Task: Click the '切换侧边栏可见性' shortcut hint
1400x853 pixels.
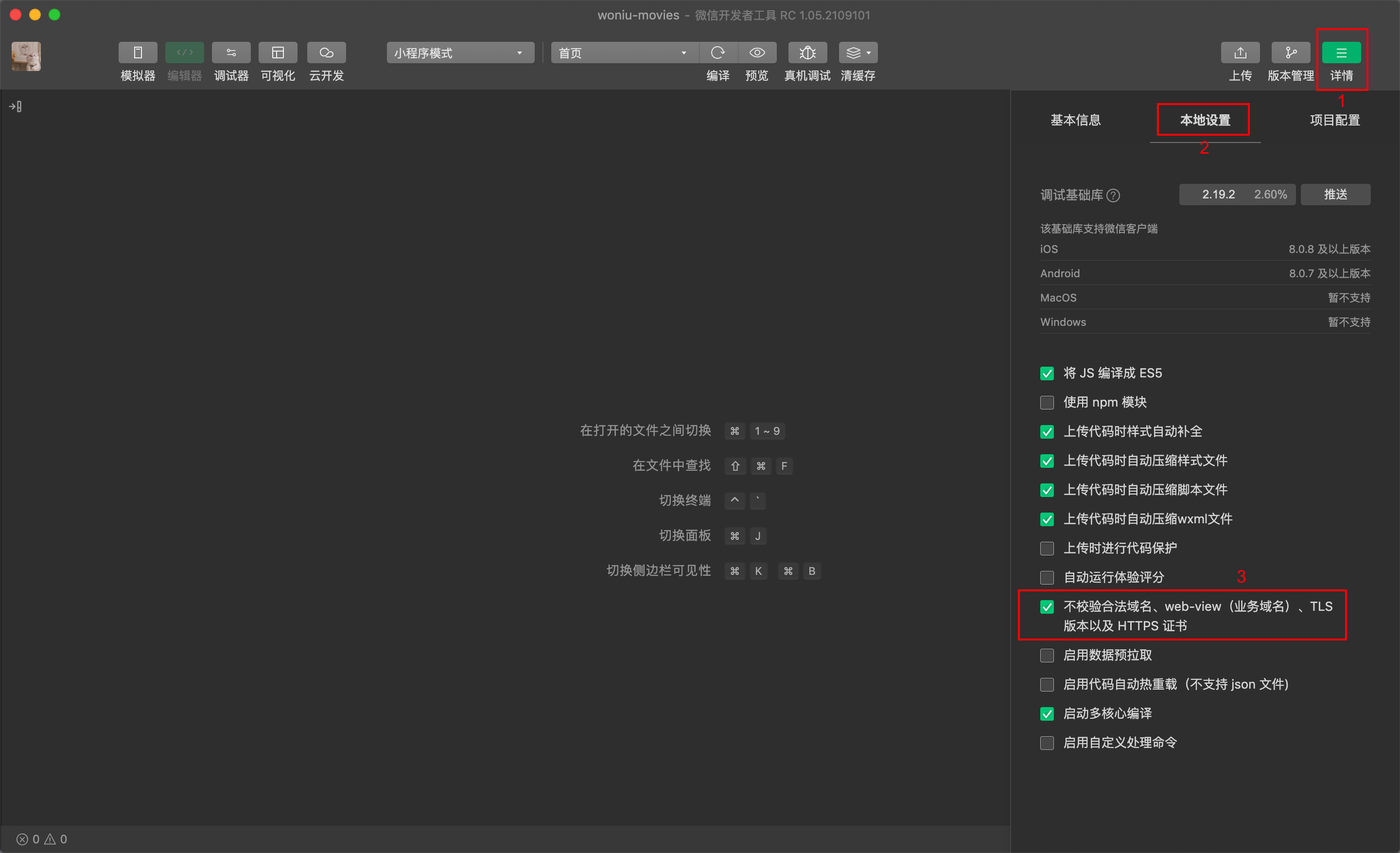Action: click(659, 570)
